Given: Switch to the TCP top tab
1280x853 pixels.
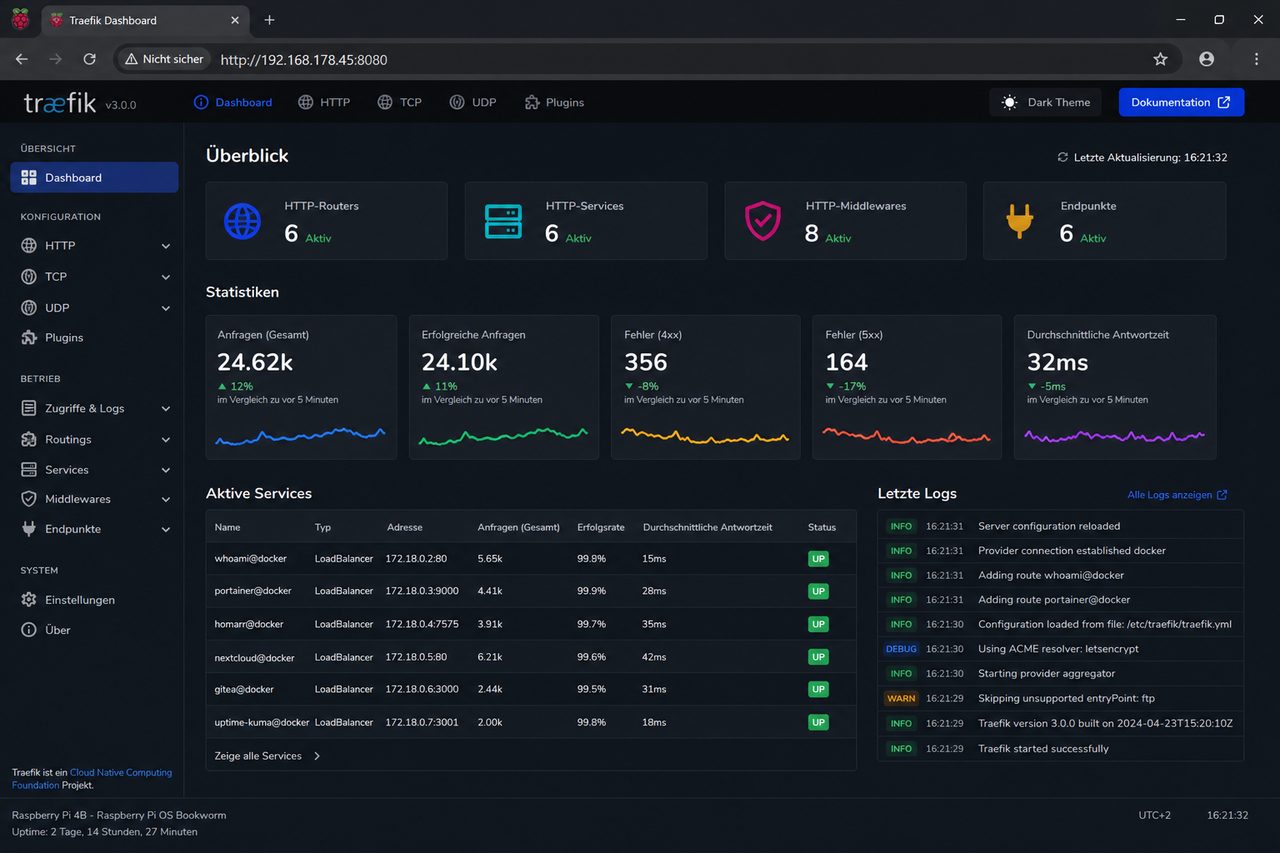Looking at the screenshot, I should (399, 102).
